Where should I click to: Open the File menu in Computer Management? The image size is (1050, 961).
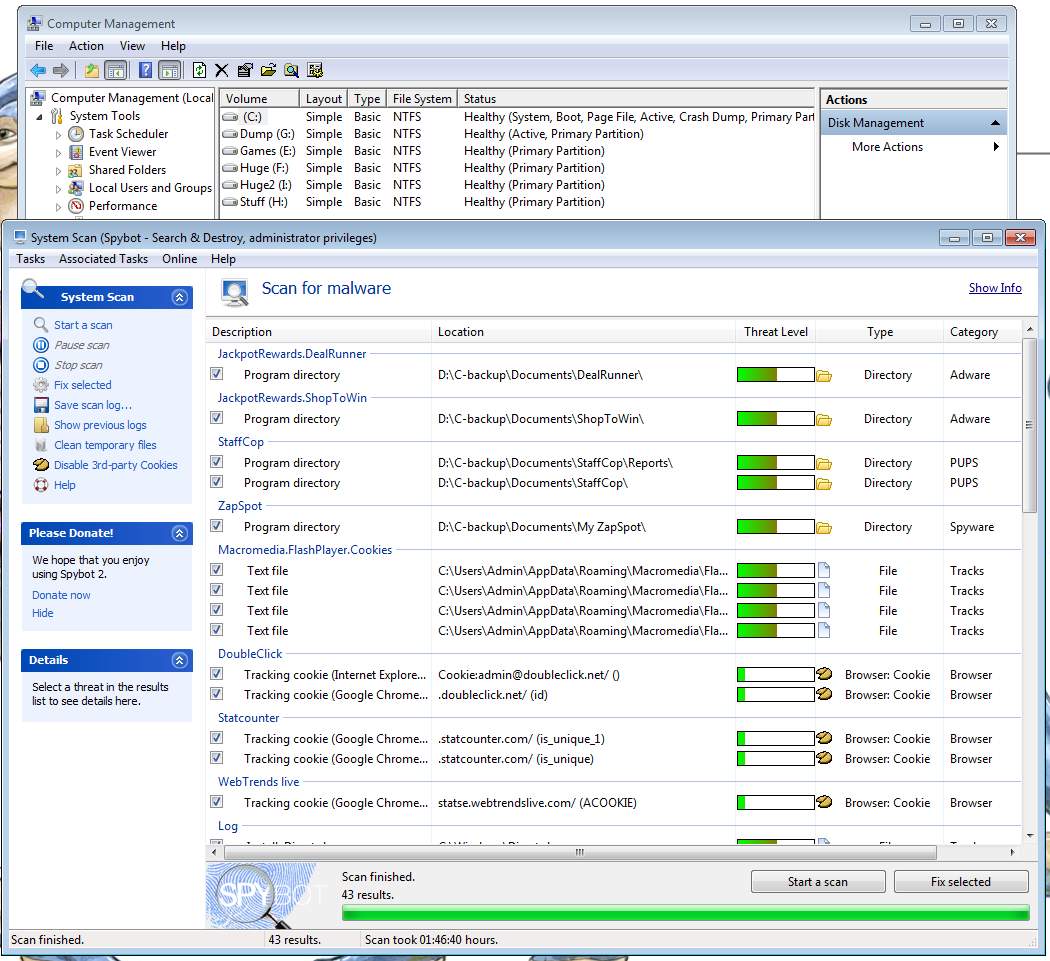(44, 46)
